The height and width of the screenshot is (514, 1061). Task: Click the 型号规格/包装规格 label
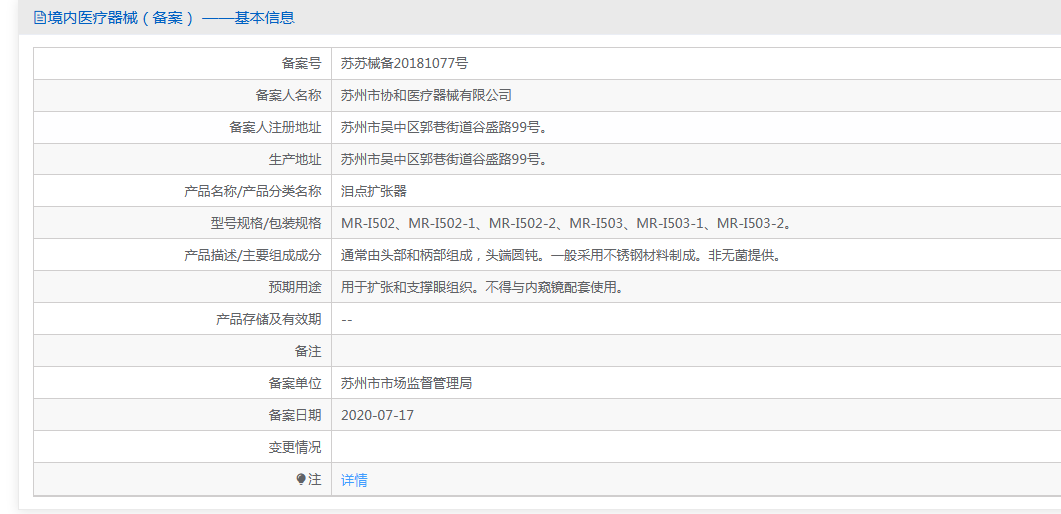(x=265, y=223)
